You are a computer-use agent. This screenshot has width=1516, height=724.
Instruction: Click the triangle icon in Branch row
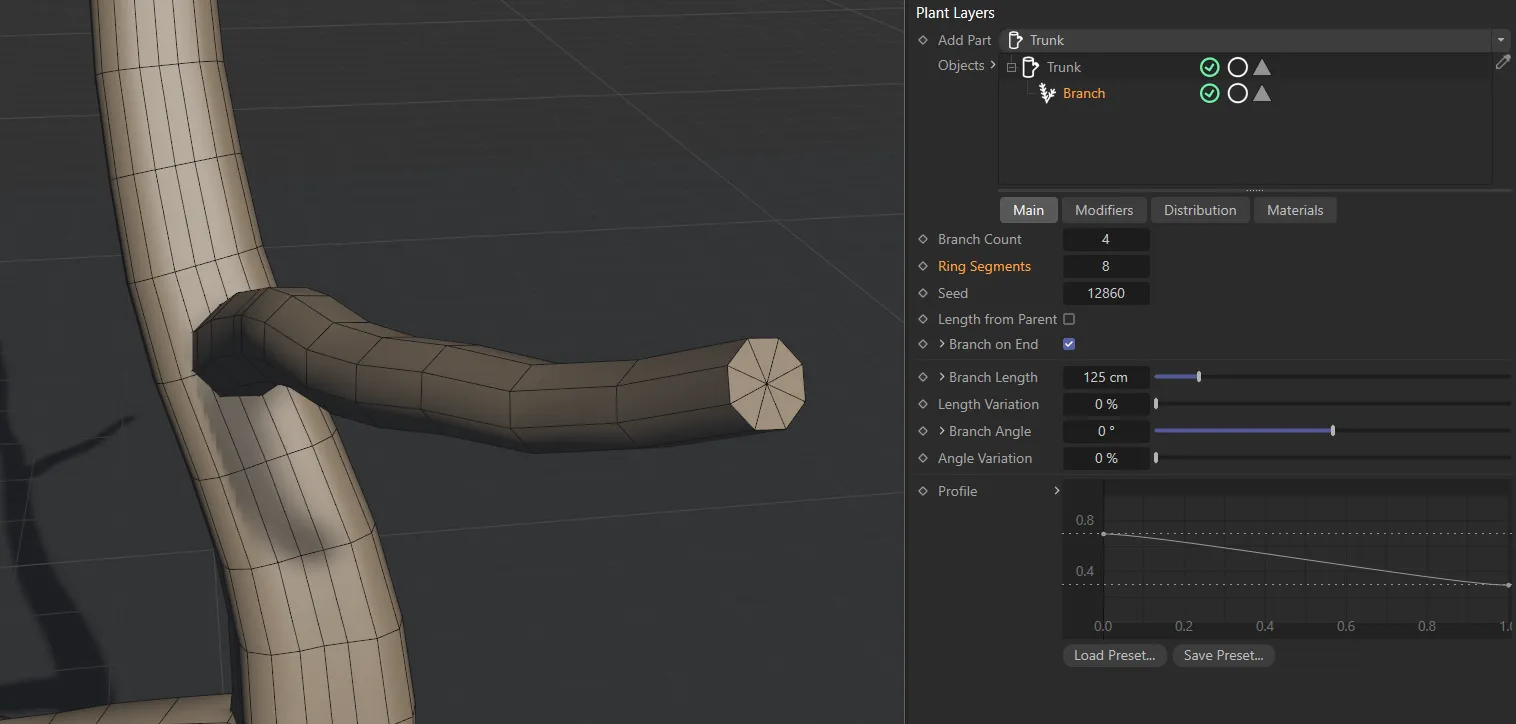pyautogui.click(x=1262, y=93)
